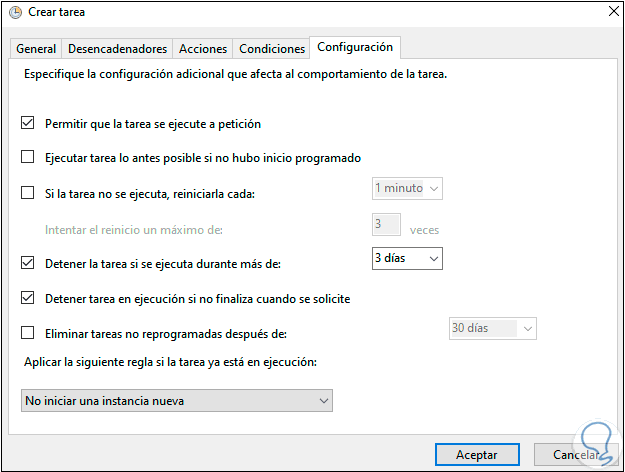
Task: Open the Desencadenadores tab
Action: (x=118, y=48)
